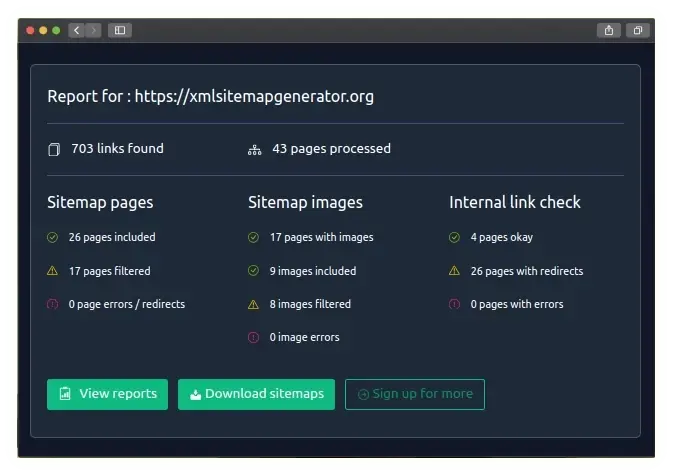Click '0 page errors / redirects' text
This screenshot has height=476, width=673.
click(x=127, y=304)
